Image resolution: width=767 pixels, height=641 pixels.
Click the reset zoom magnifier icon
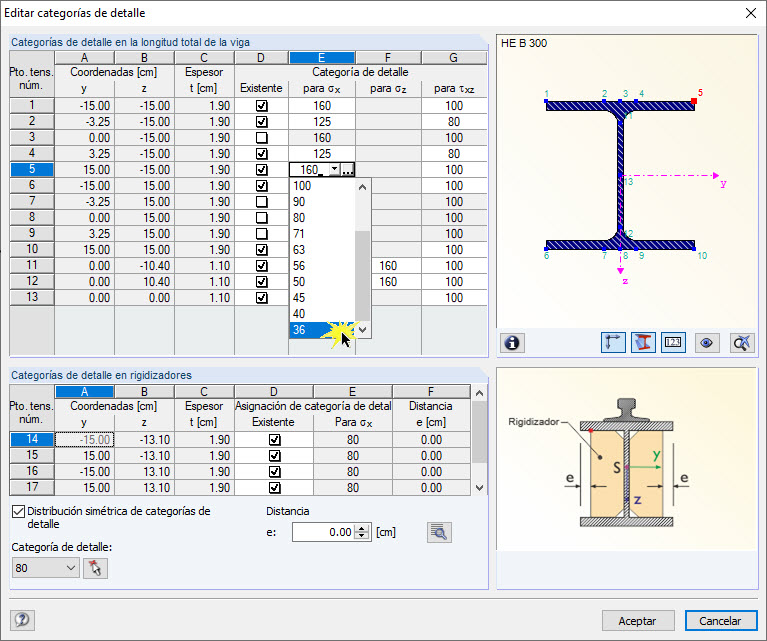click(741, 343)
